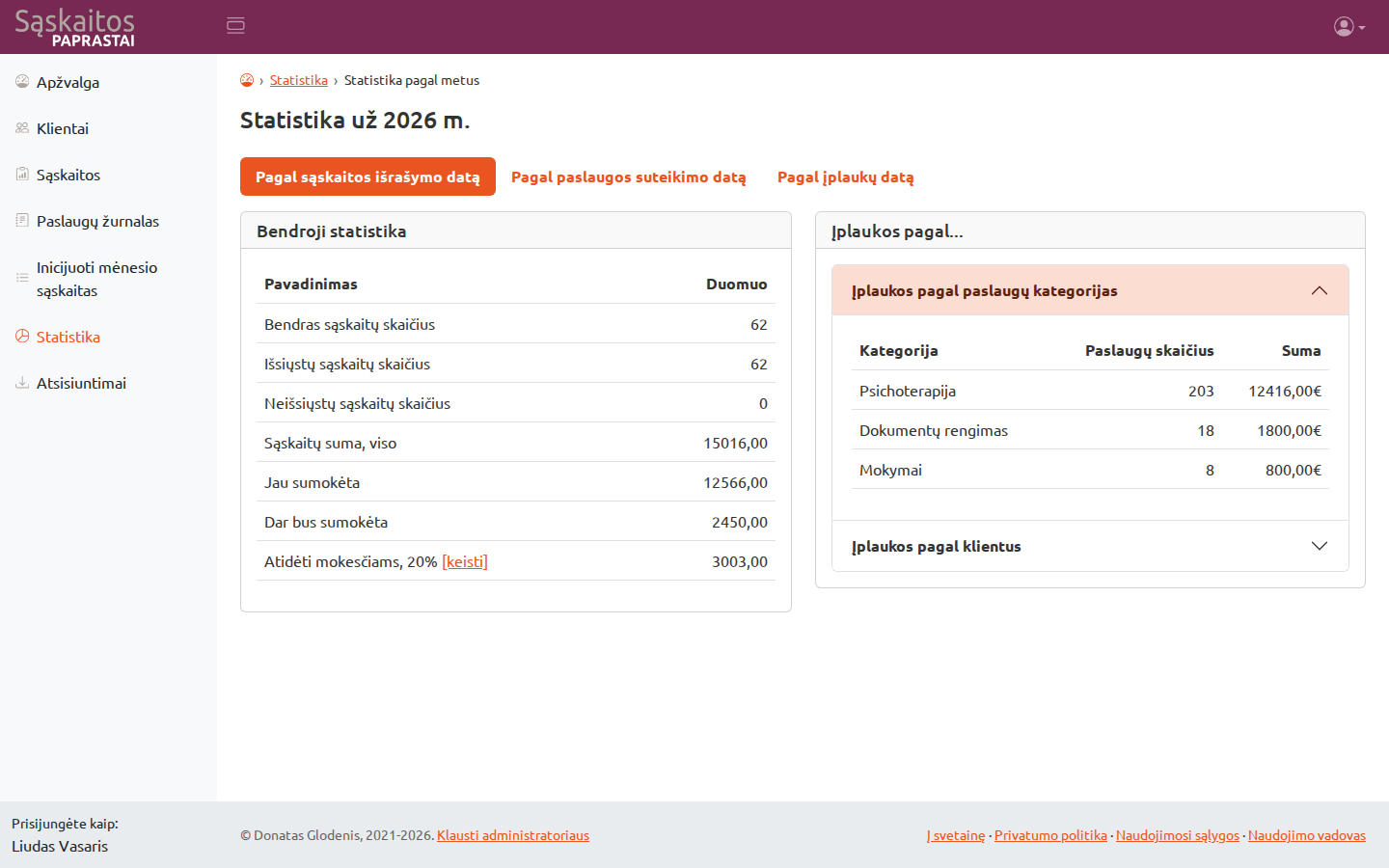Image resolution: width=1389 pixels, height=868 pixels.
Task: Follow the Statistika breadcrumb link
Action: click(x=299, y=80)
